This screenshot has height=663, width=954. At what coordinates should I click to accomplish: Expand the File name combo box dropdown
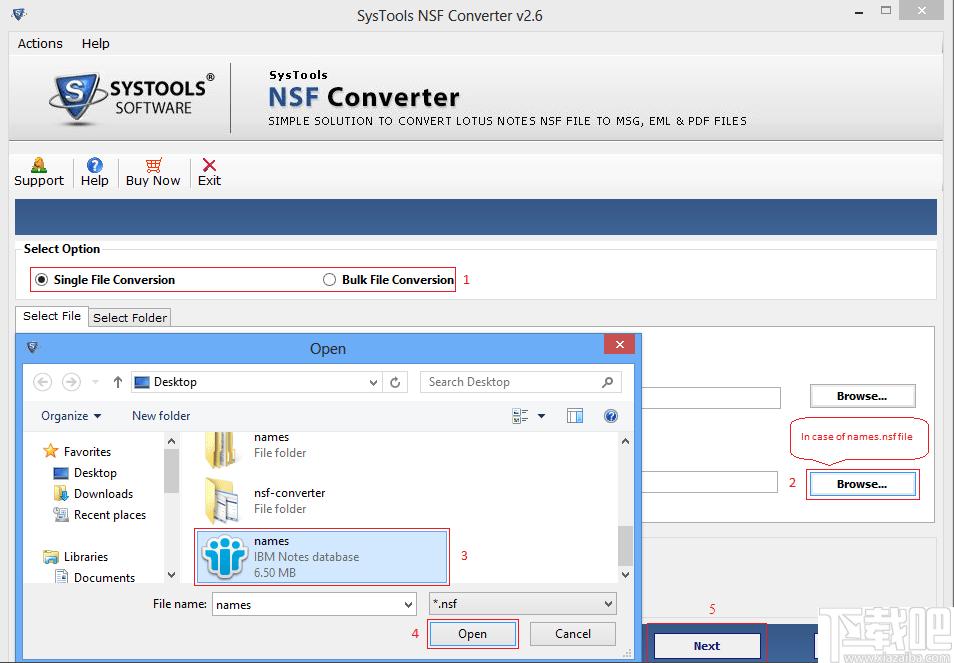[408, 605]
